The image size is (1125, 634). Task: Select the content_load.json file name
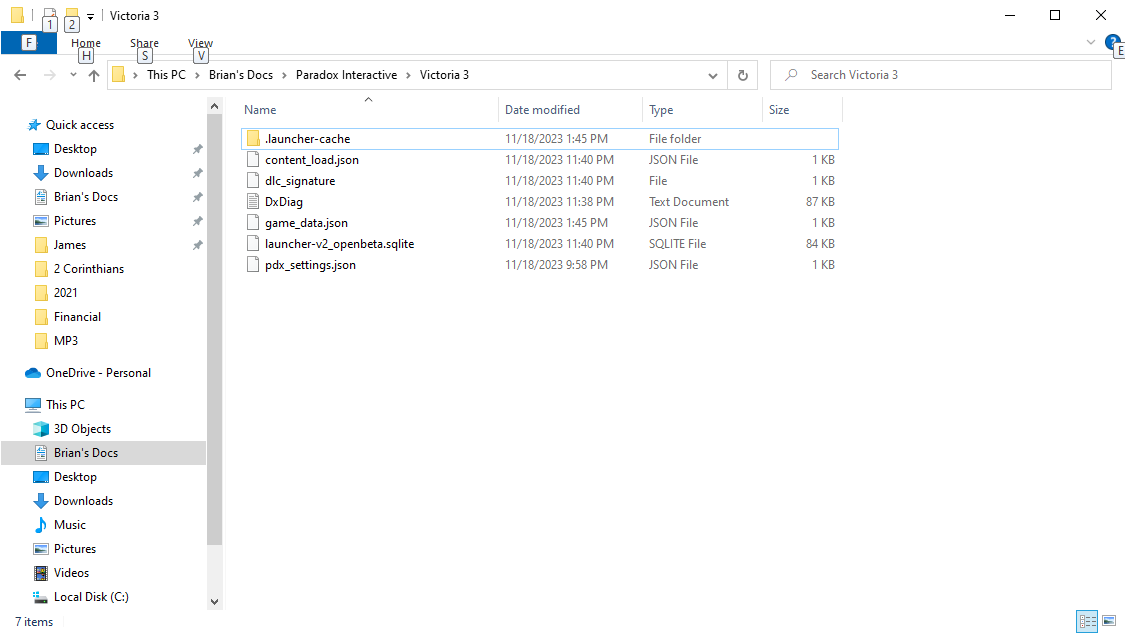tap(312, 160)
